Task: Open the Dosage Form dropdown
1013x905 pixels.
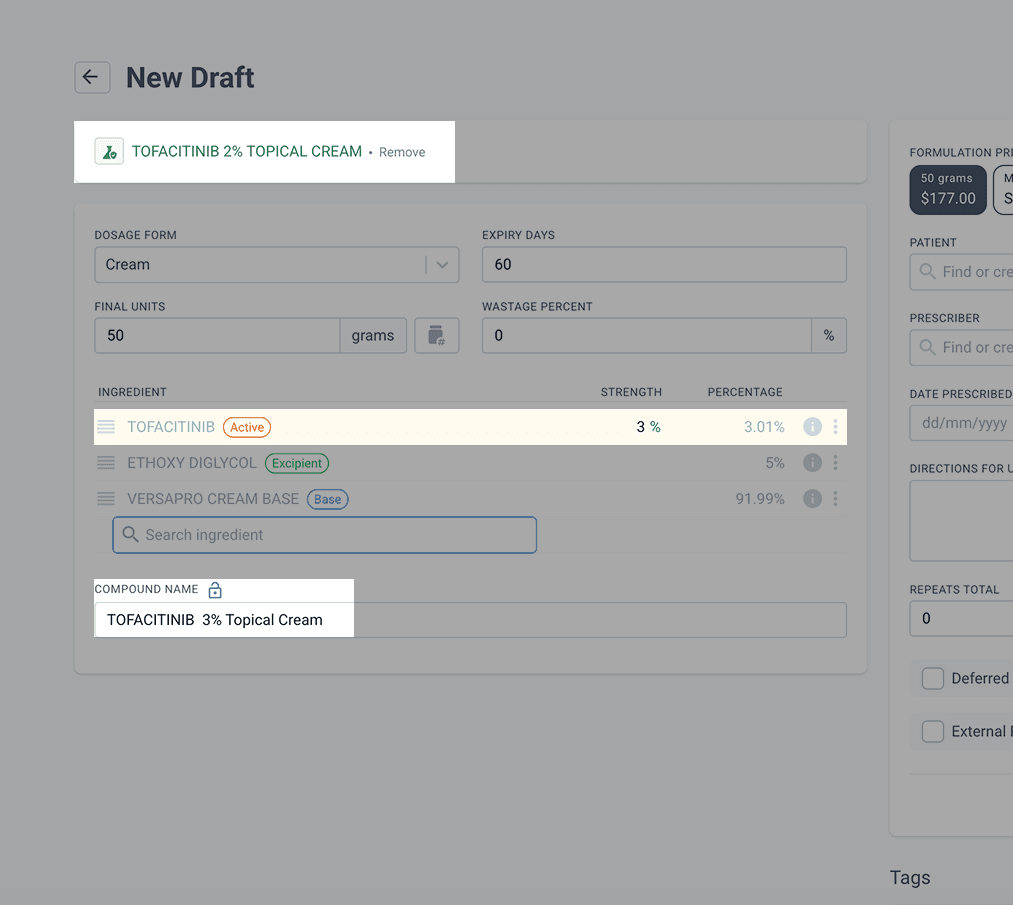Action: click(x=277, y=264)
